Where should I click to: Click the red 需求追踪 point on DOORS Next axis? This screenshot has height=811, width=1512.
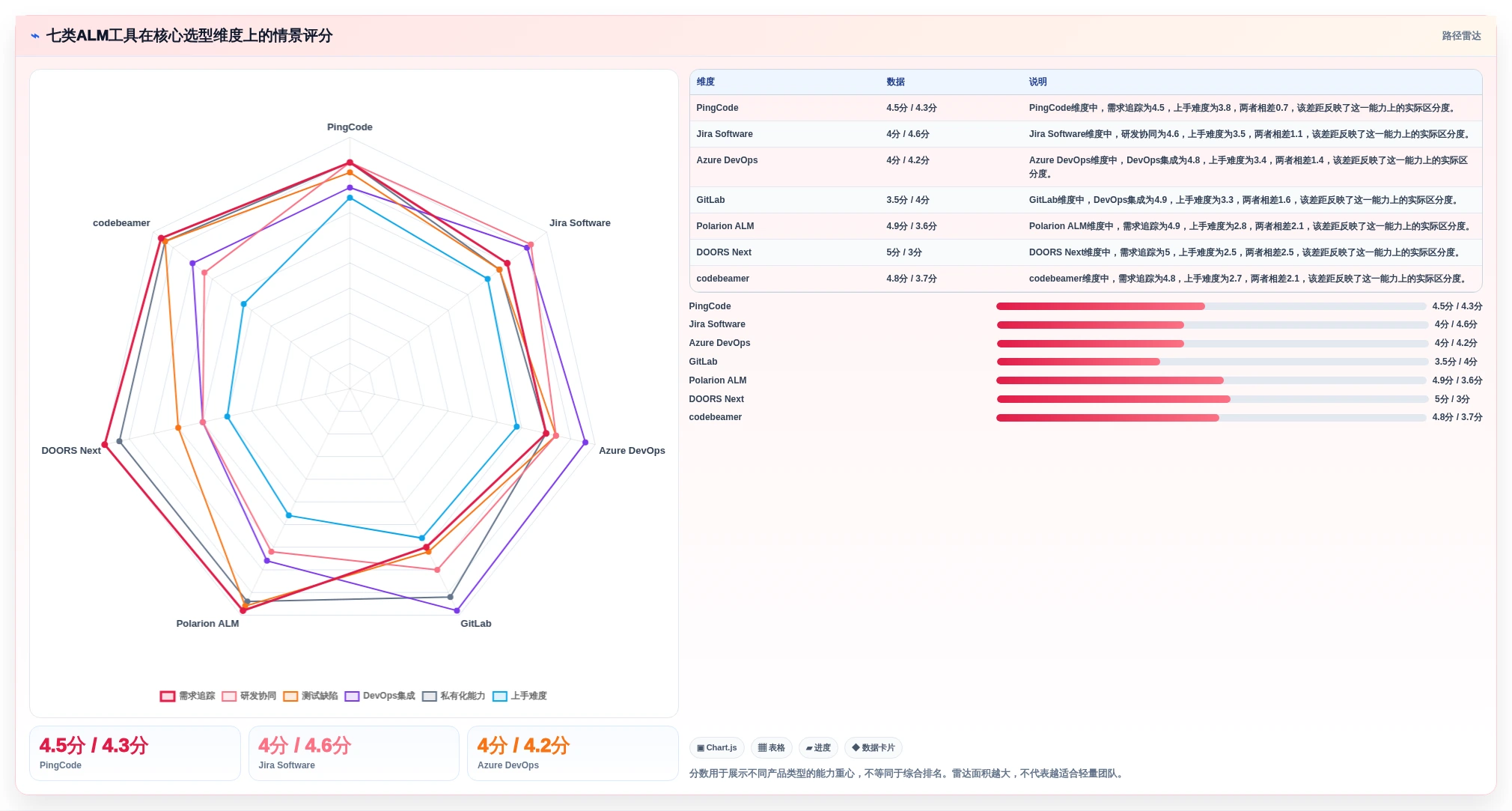pyautogui.click(x=105, y=445)
